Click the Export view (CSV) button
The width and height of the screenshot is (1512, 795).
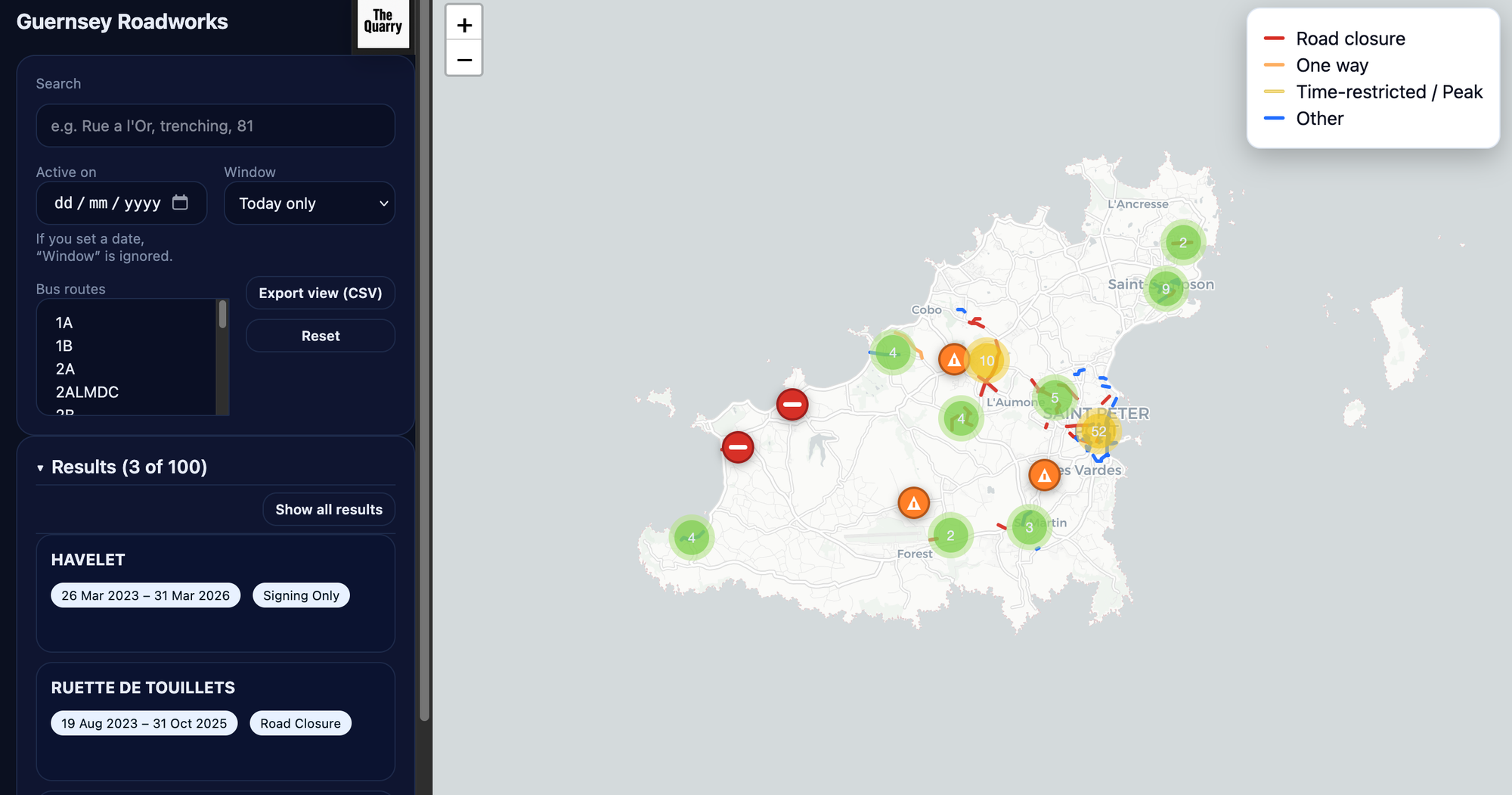[321, 293]
